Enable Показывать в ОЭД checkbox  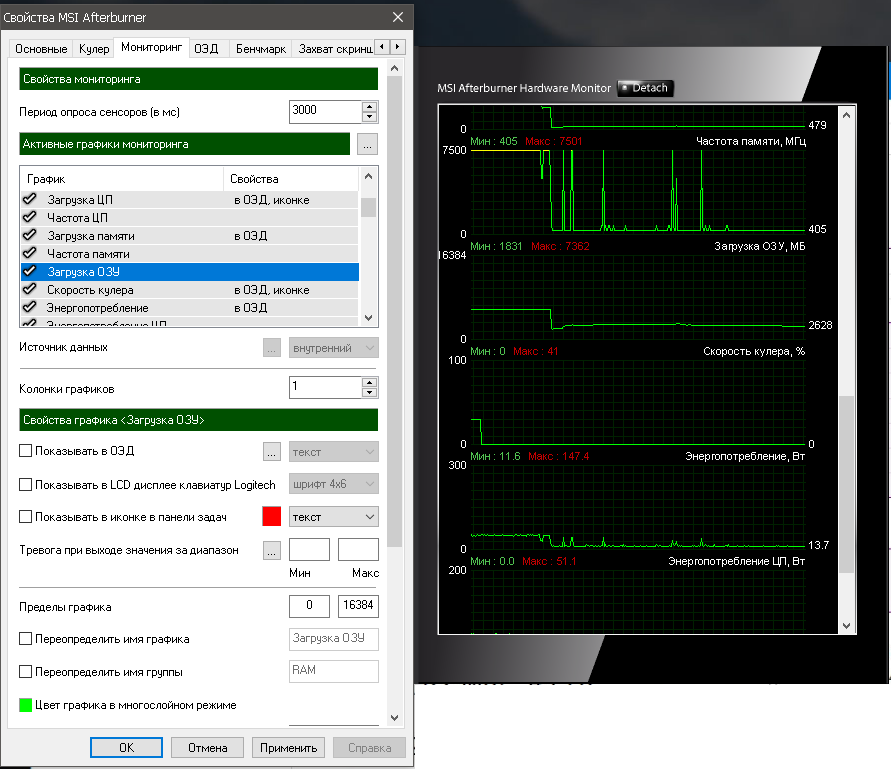click(26, 451)
